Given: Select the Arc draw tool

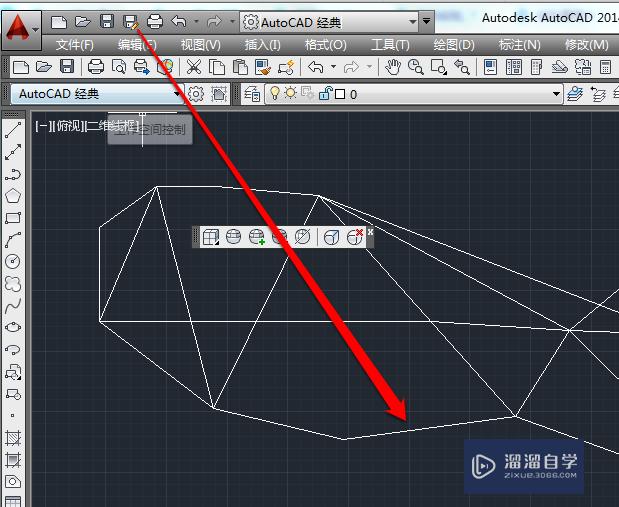Looking at the screenshot, I should click(x=13, y=240).
